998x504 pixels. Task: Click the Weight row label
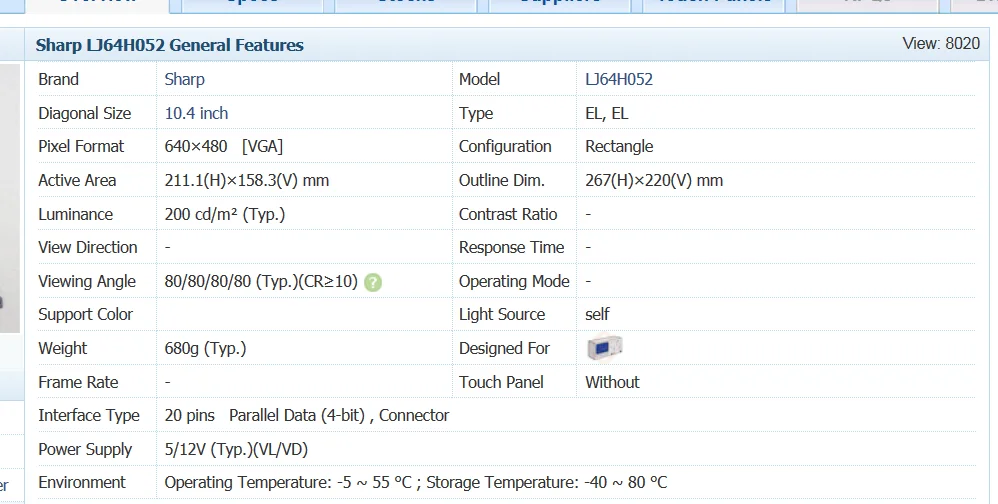tap(62, 349)
